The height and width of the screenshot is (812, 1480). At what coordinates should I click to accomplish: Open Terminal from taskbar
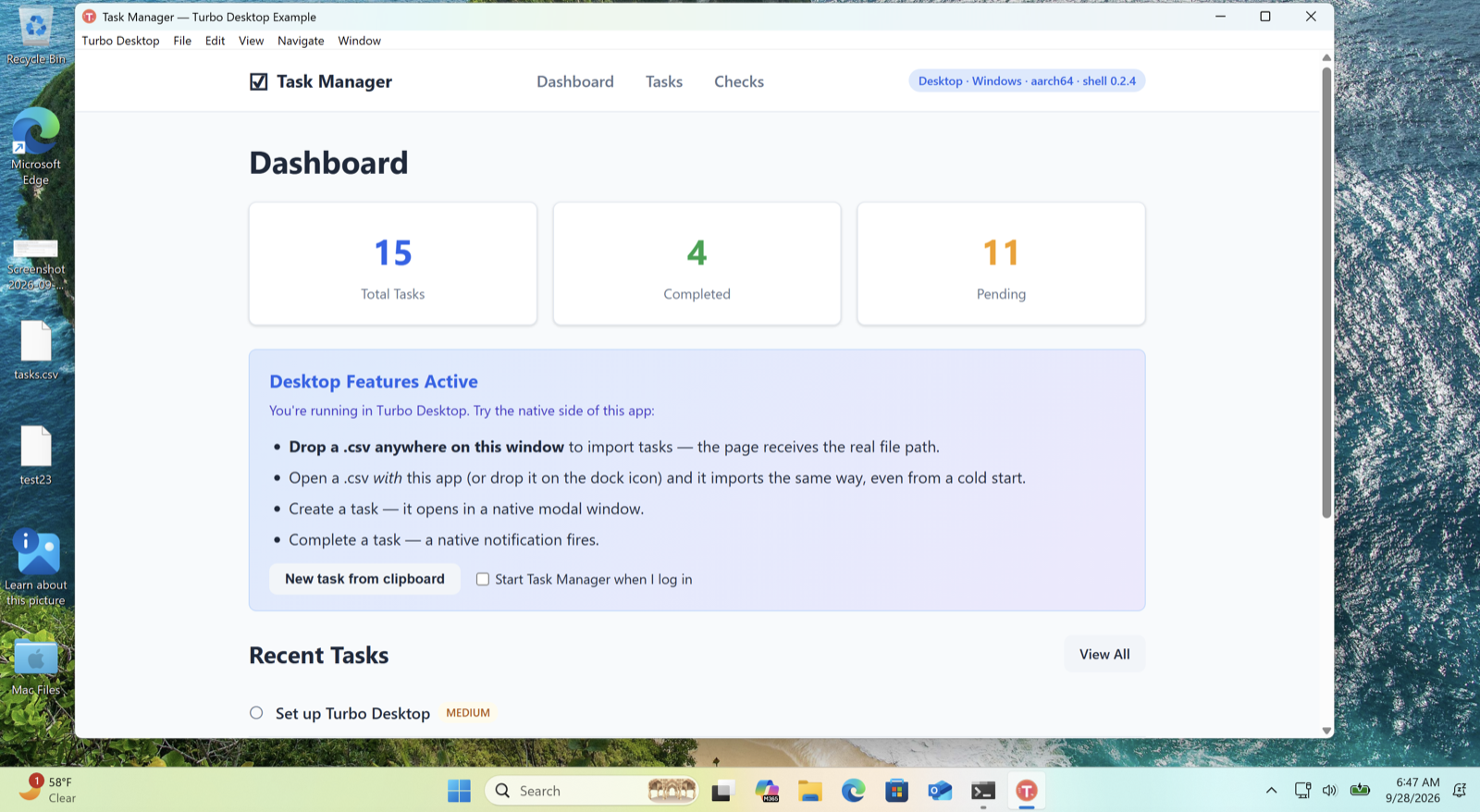(x=983, y=791)
